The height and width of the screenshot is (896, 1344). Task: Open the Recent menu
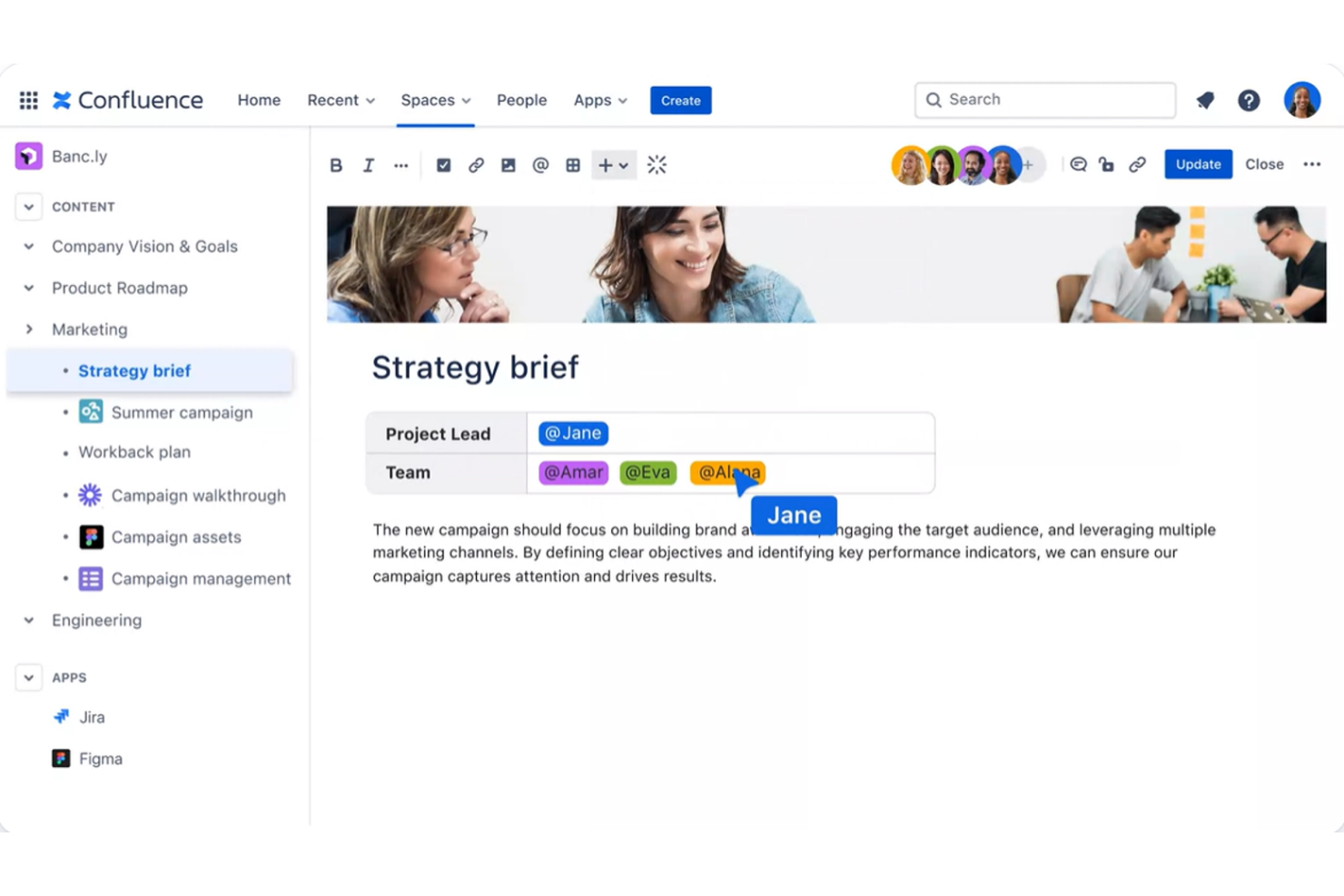coord(341,100)
